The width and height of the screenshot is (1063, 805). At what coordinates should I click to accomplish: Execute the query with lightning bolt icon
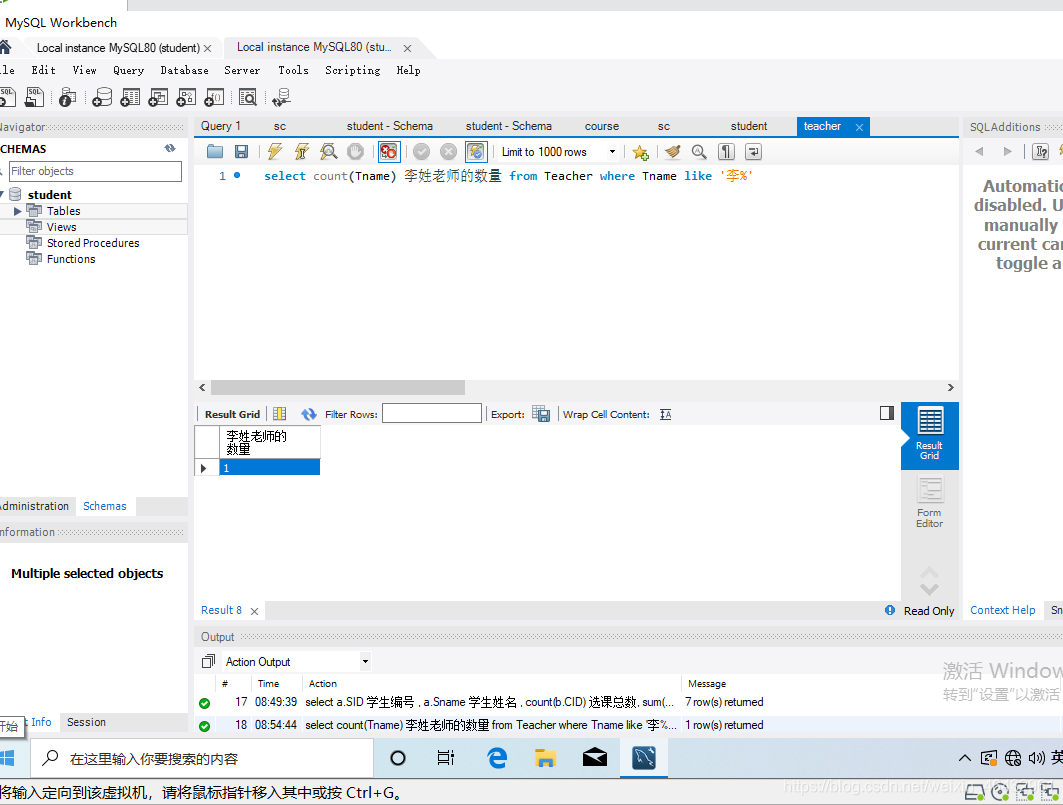[275, 151]
